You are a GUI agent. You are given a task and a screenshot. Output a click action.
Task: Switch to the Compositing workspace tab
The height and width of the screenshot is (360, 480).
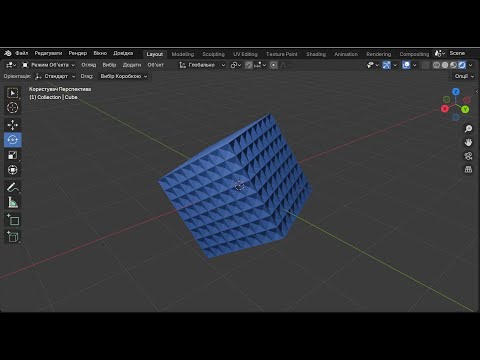coord(414,54)
